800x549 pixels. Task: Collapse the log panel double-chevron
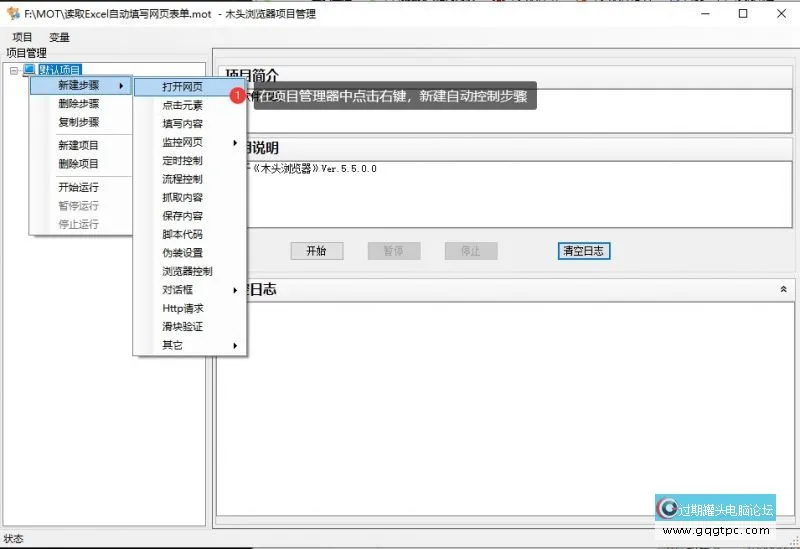click(x=784, y=289)
